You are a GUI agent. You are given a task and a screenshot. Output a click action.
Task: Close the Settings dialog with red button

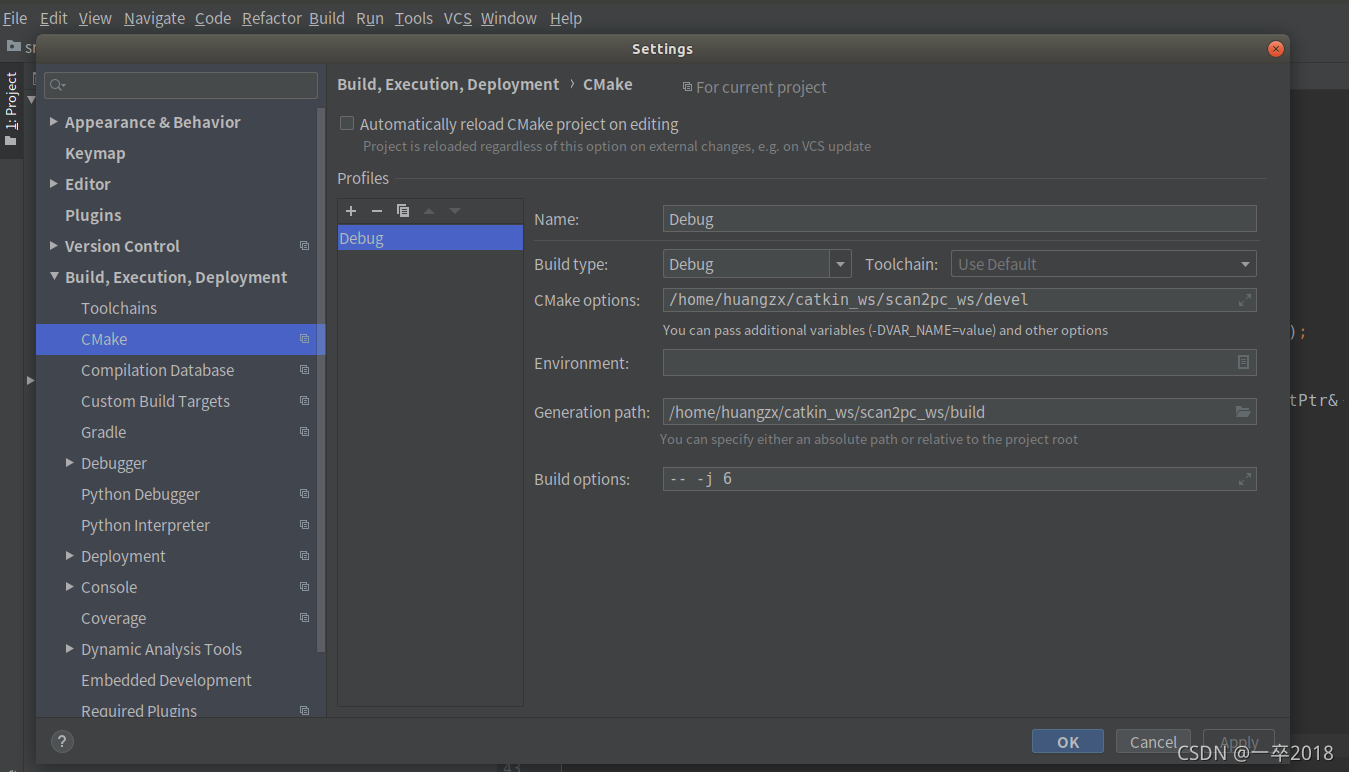click(1275, 48)
